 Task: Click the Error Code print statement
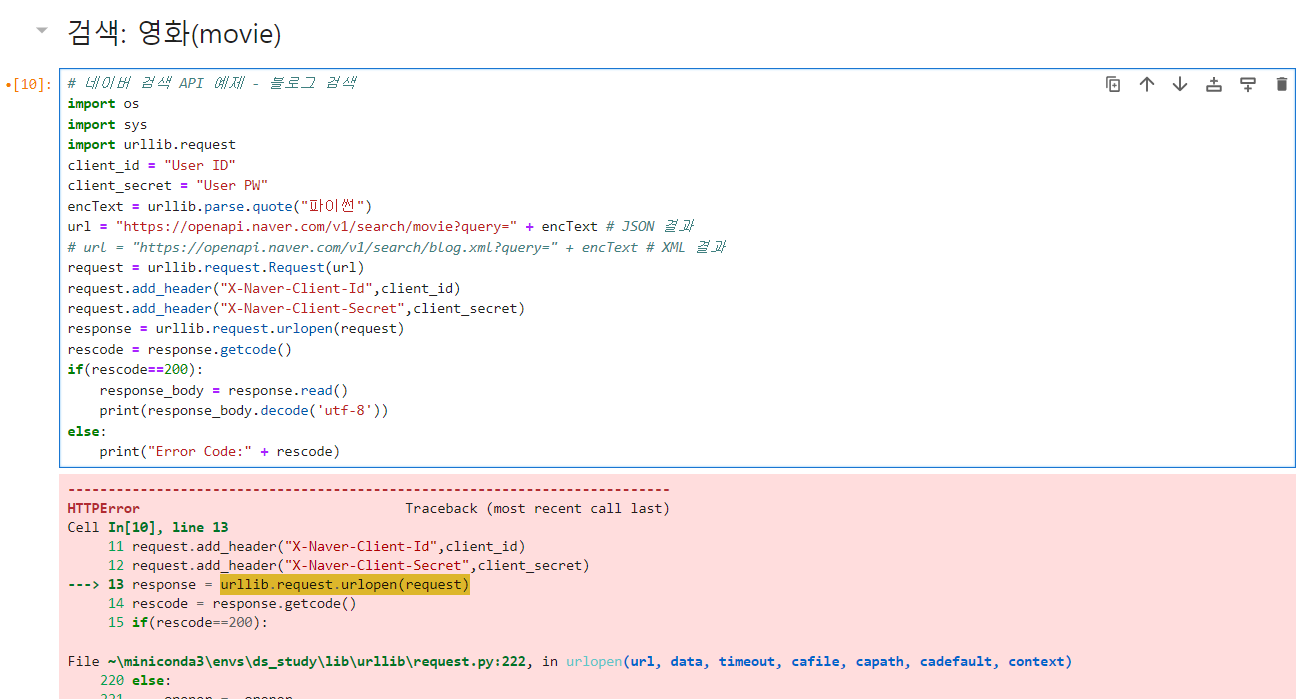(220, 451)
